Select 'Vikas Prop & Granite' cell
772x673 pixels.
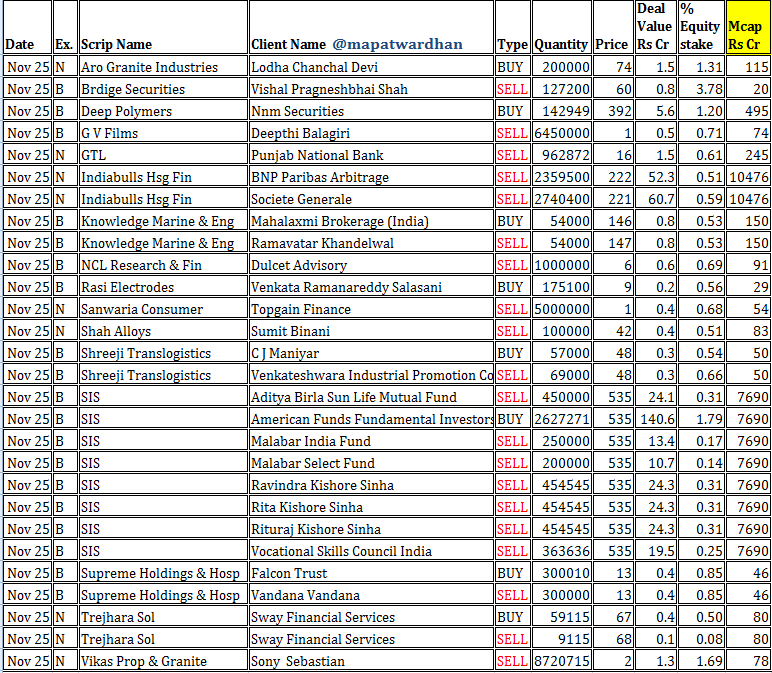pos(163,660)
